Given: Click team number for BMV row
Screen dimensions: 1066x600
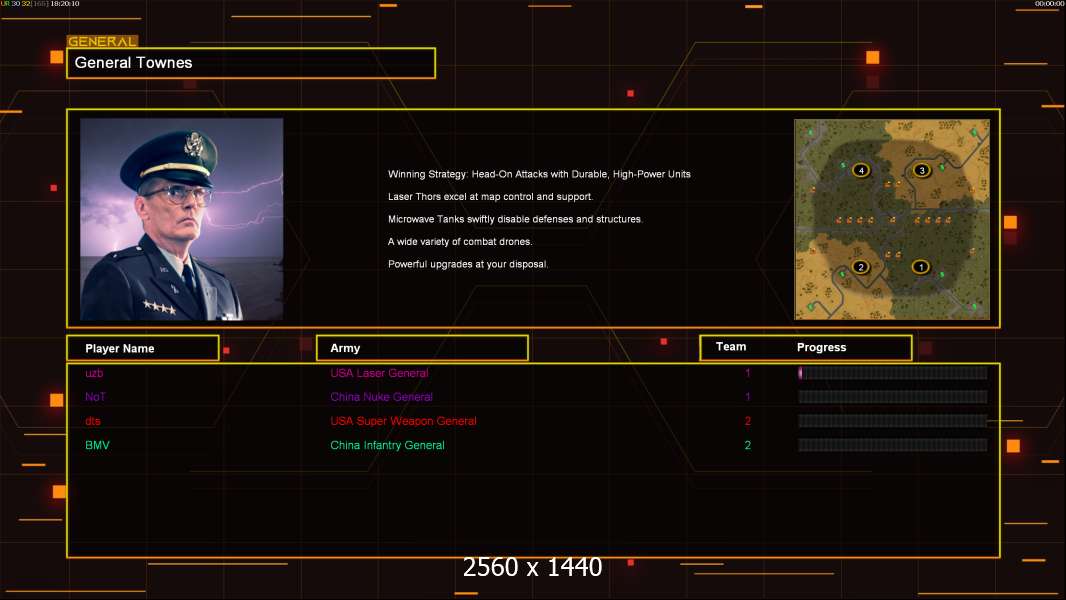Looking at the screenshot, I should pyautogui.click(x=748, y=445).
